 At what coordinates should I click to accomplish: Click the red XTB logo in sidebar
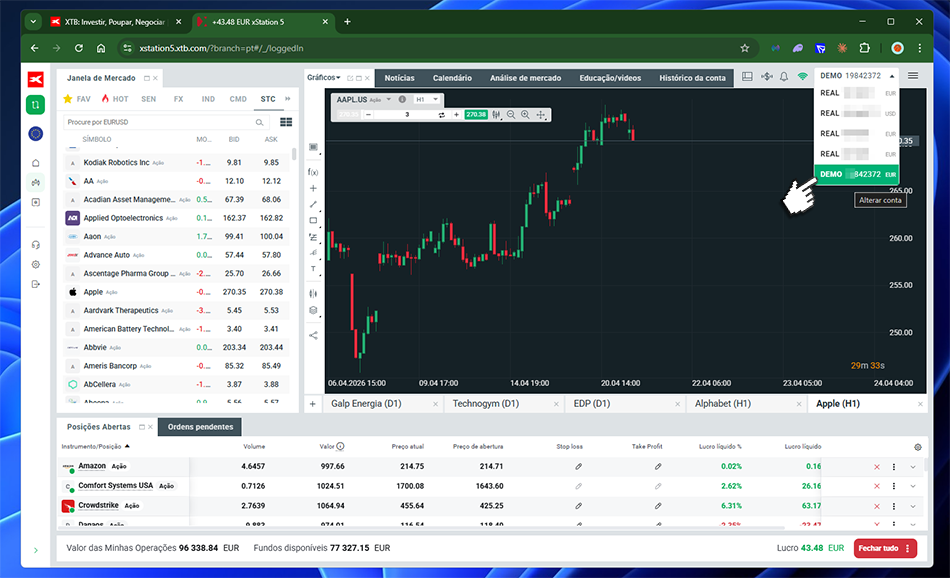click(36, 79)
